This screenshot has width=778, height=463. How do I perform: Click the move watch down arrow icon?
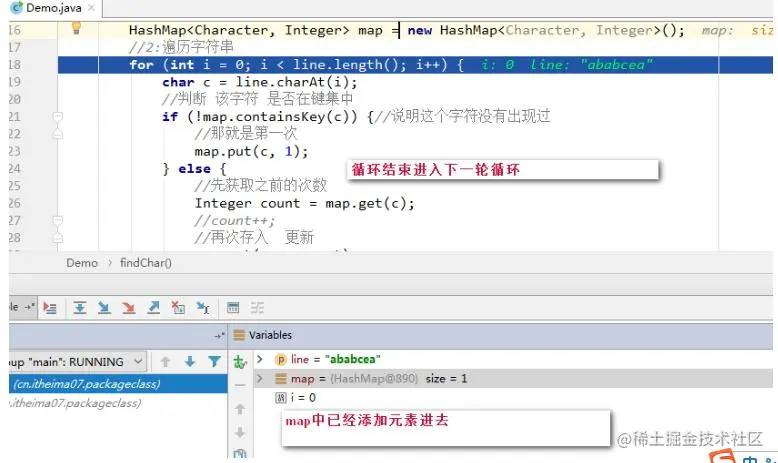coord(240,432)
